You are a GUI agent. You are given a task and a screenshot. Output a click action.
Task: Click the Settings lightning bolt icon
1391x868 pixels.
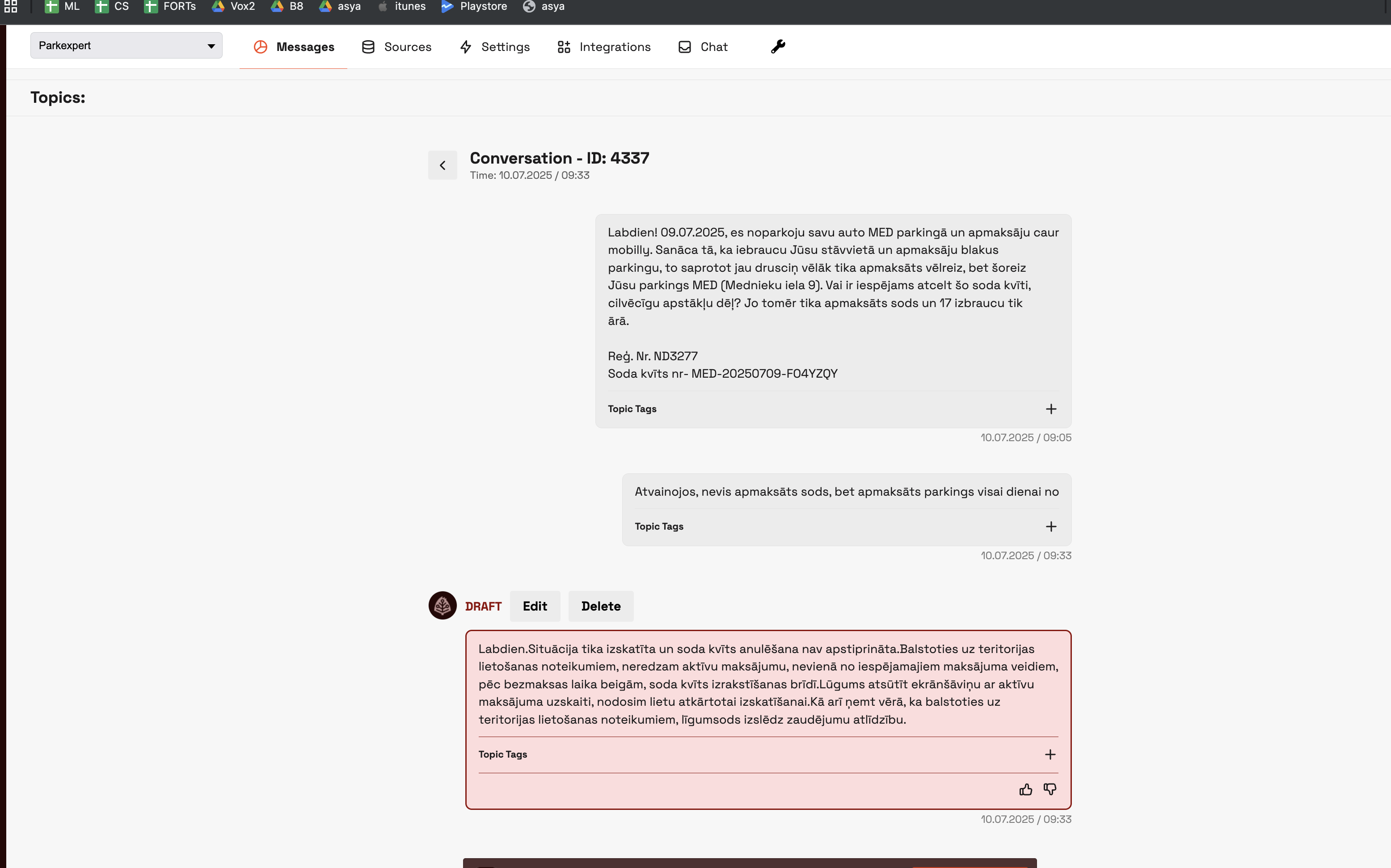(466, 47)
